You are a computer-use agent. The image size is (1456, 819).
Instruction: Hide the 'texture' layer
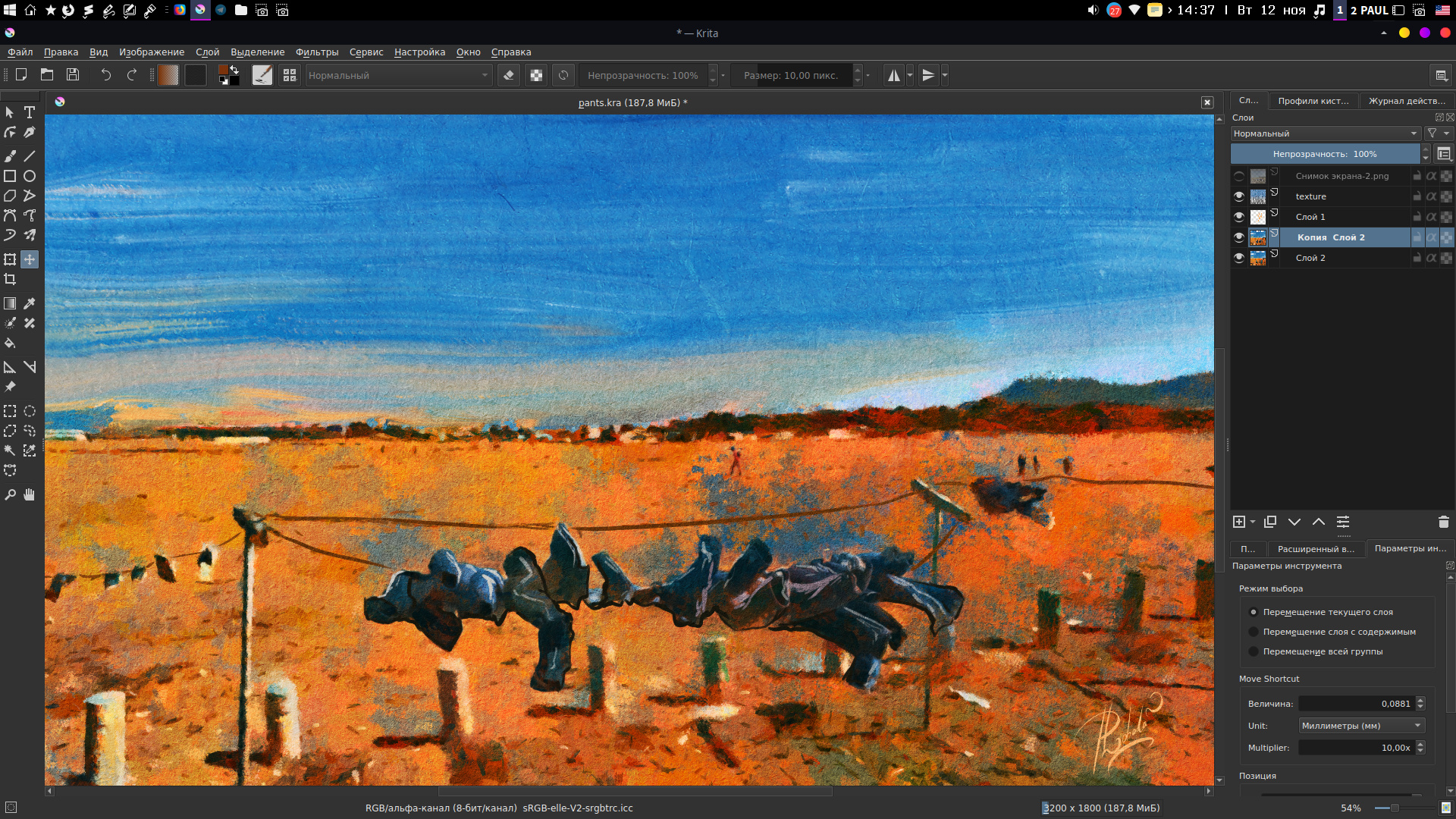tap(1239, 196)
